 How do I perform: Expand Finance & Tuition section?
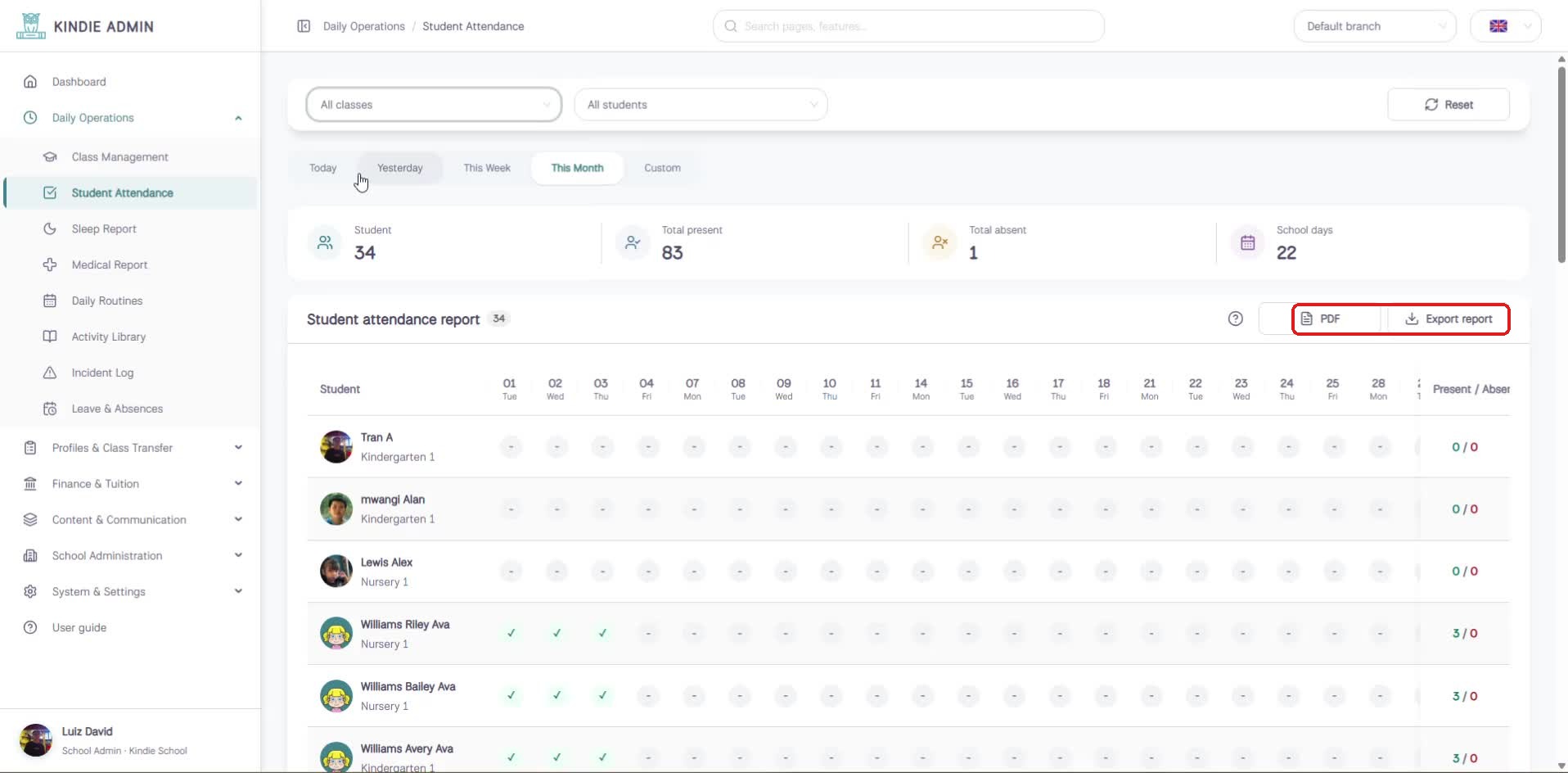point(238,484)
